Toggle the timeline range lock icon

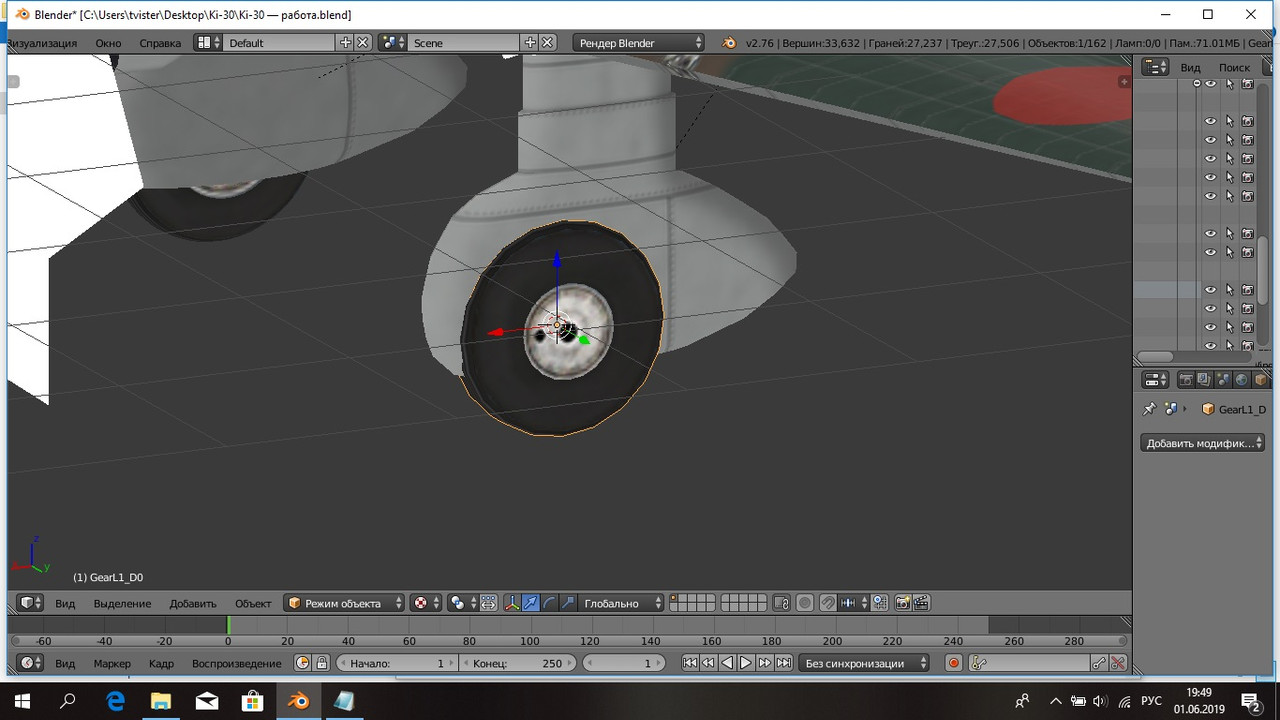click(322, 663)
